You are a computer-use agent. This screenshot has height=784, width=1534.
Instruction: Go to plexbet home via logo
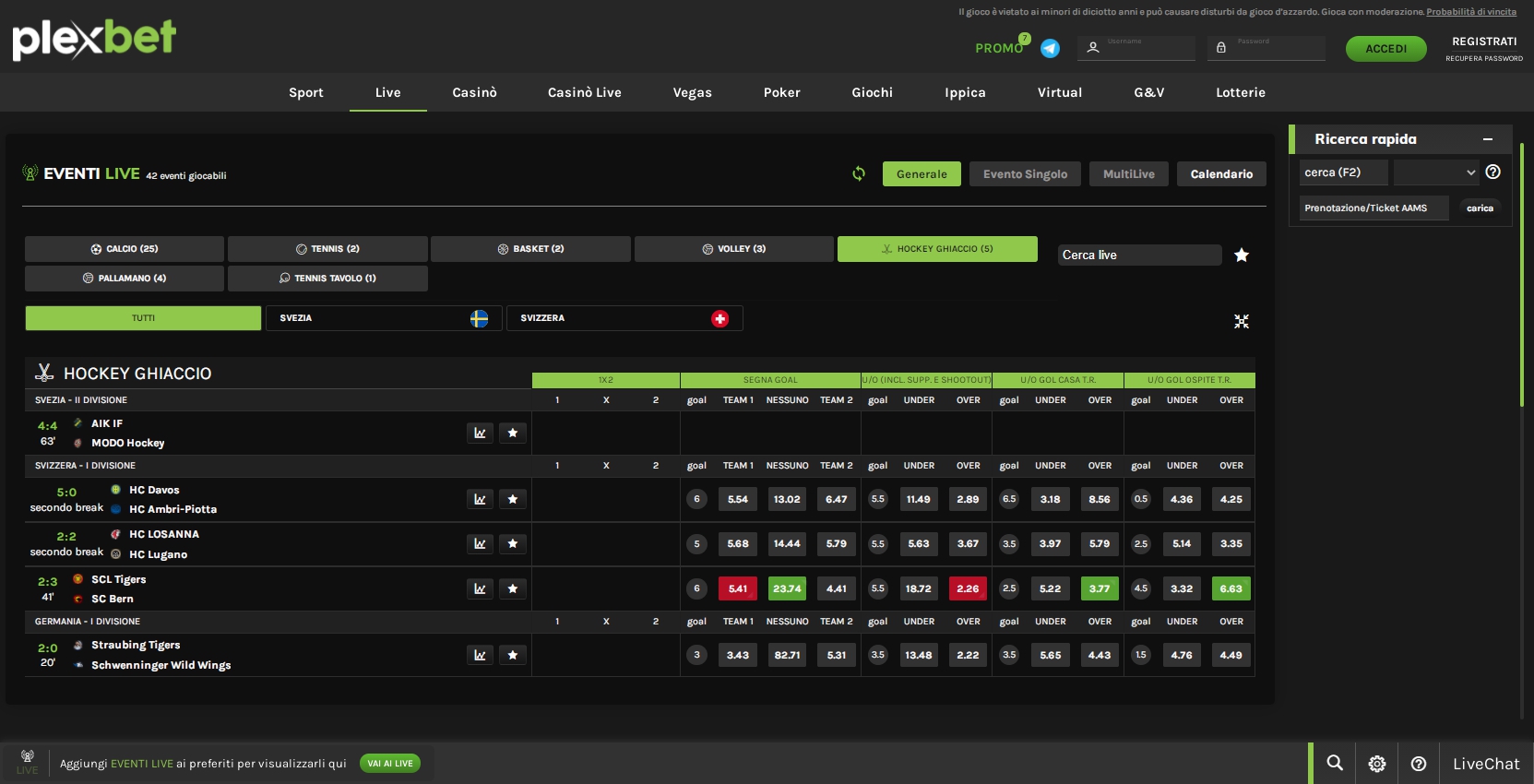coord(94,40)
